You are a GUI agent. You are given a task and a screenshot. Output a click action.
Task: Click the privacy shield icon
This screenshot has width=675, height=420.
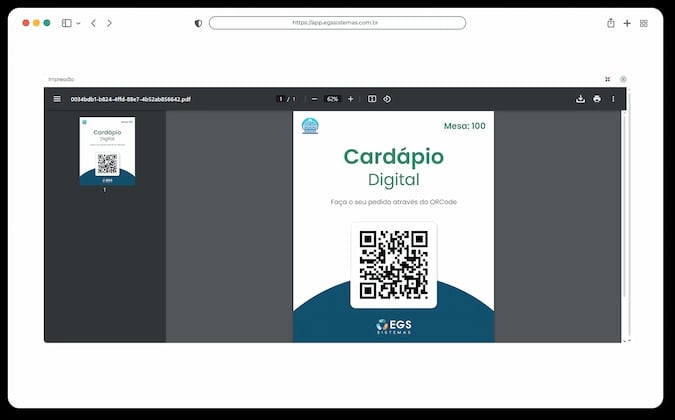[x=198, y=23]
